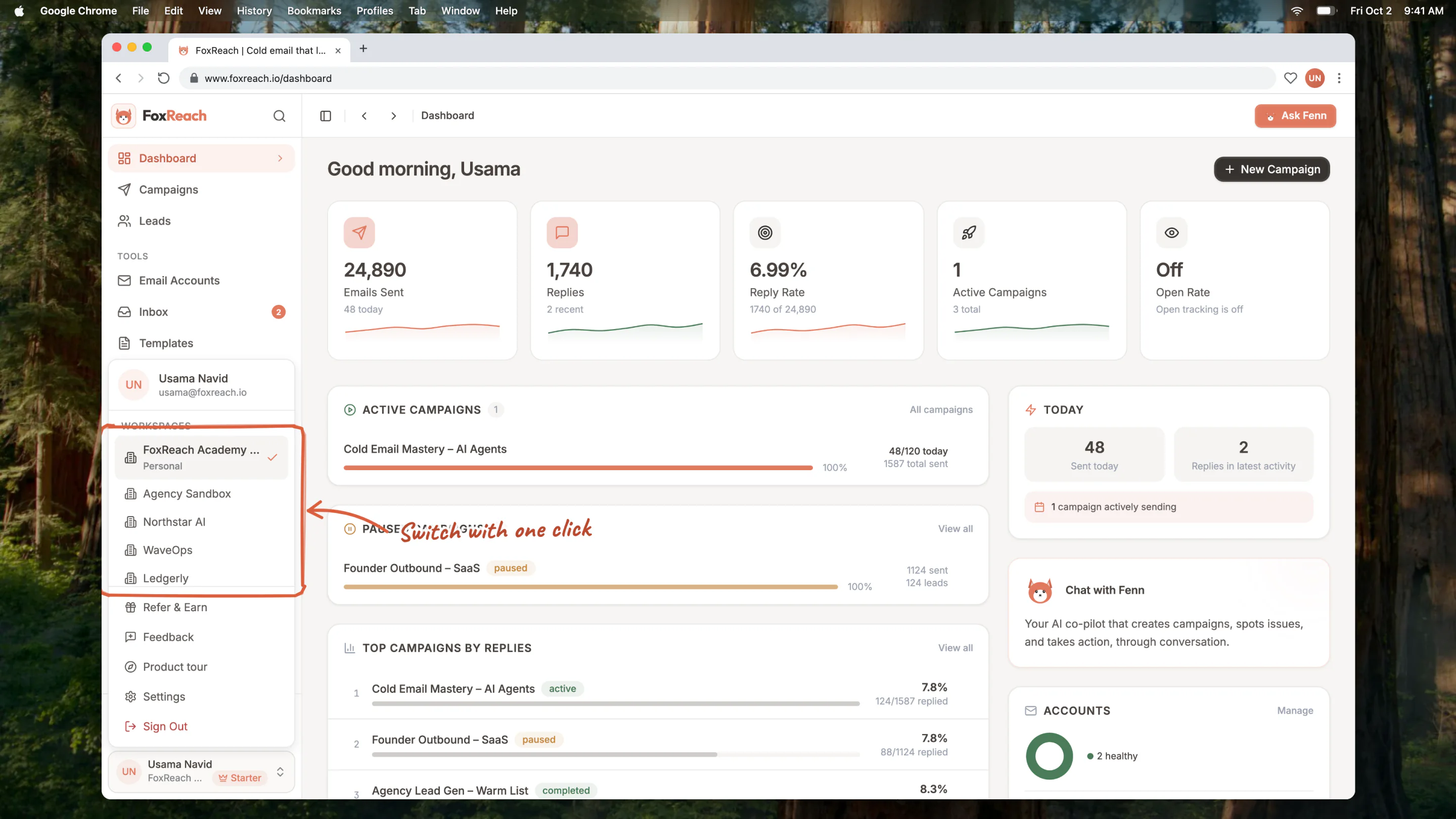Click View all in Top Campaigns section
Screen dimensions: 1456x819
point(955,648)
